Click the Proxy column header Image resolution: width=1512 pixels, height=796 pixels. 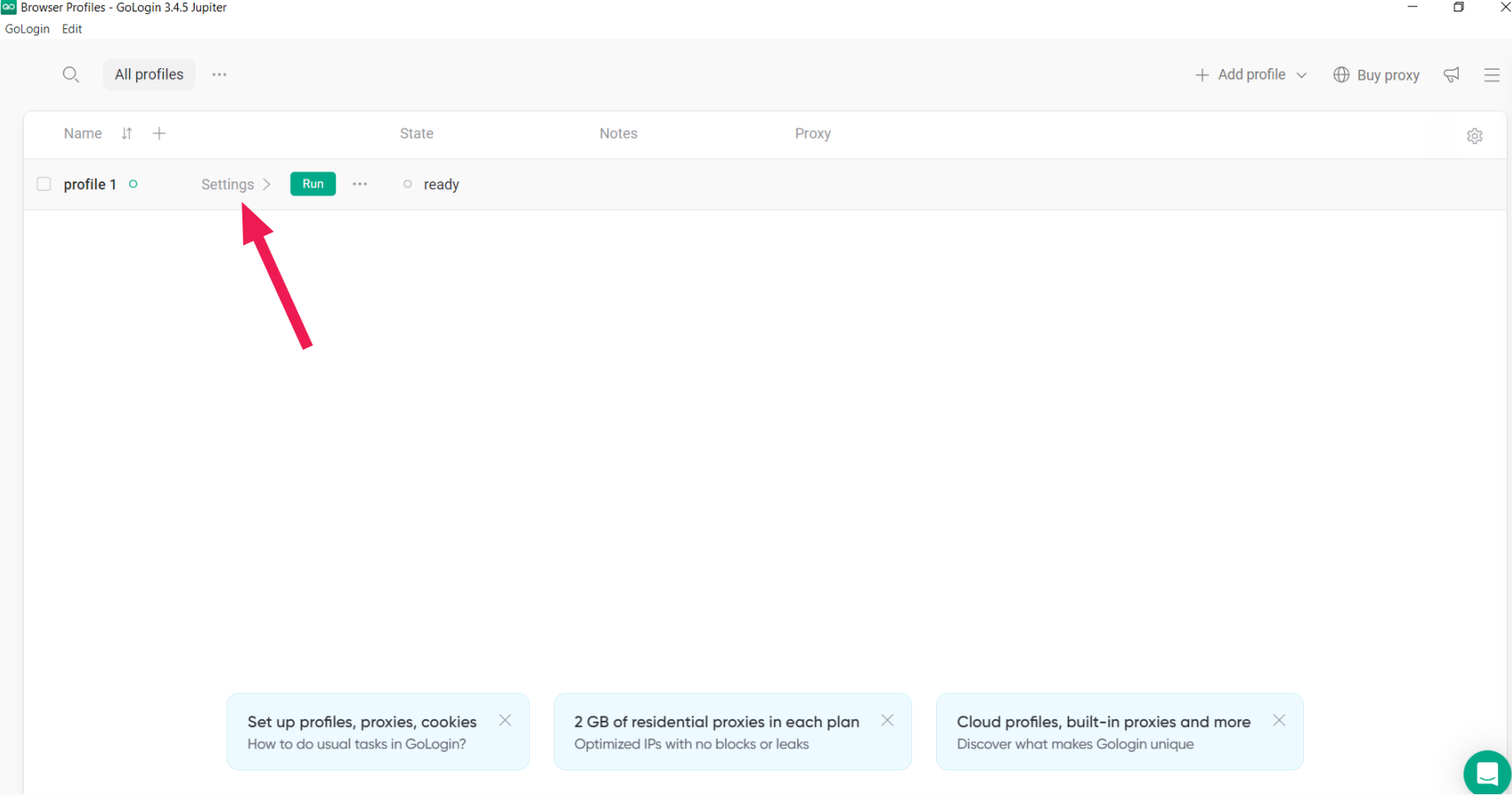tap(812, 134)
